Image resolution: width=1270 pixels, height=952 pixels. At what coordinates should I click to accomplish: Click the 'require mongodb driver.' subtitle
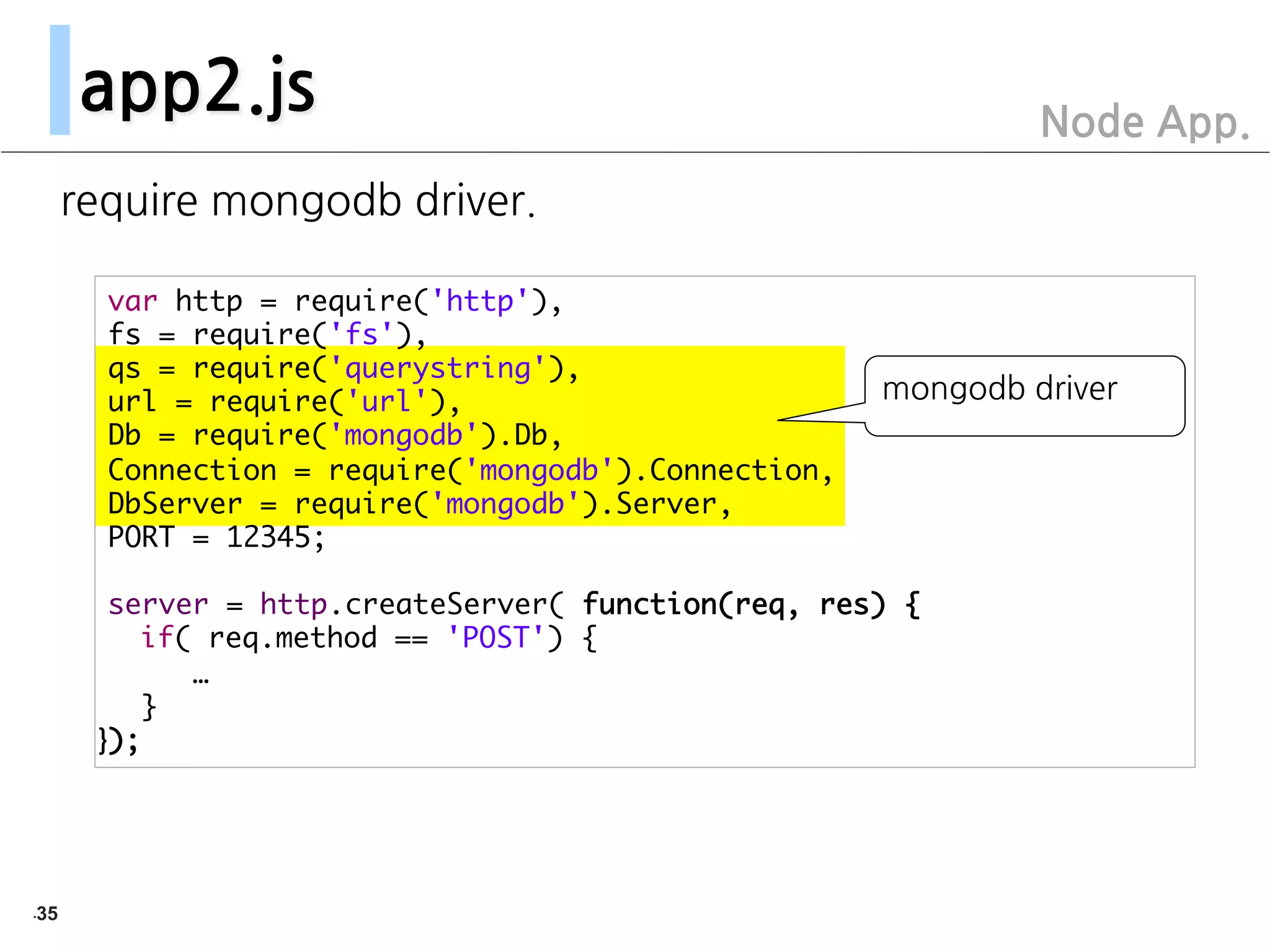298,201
